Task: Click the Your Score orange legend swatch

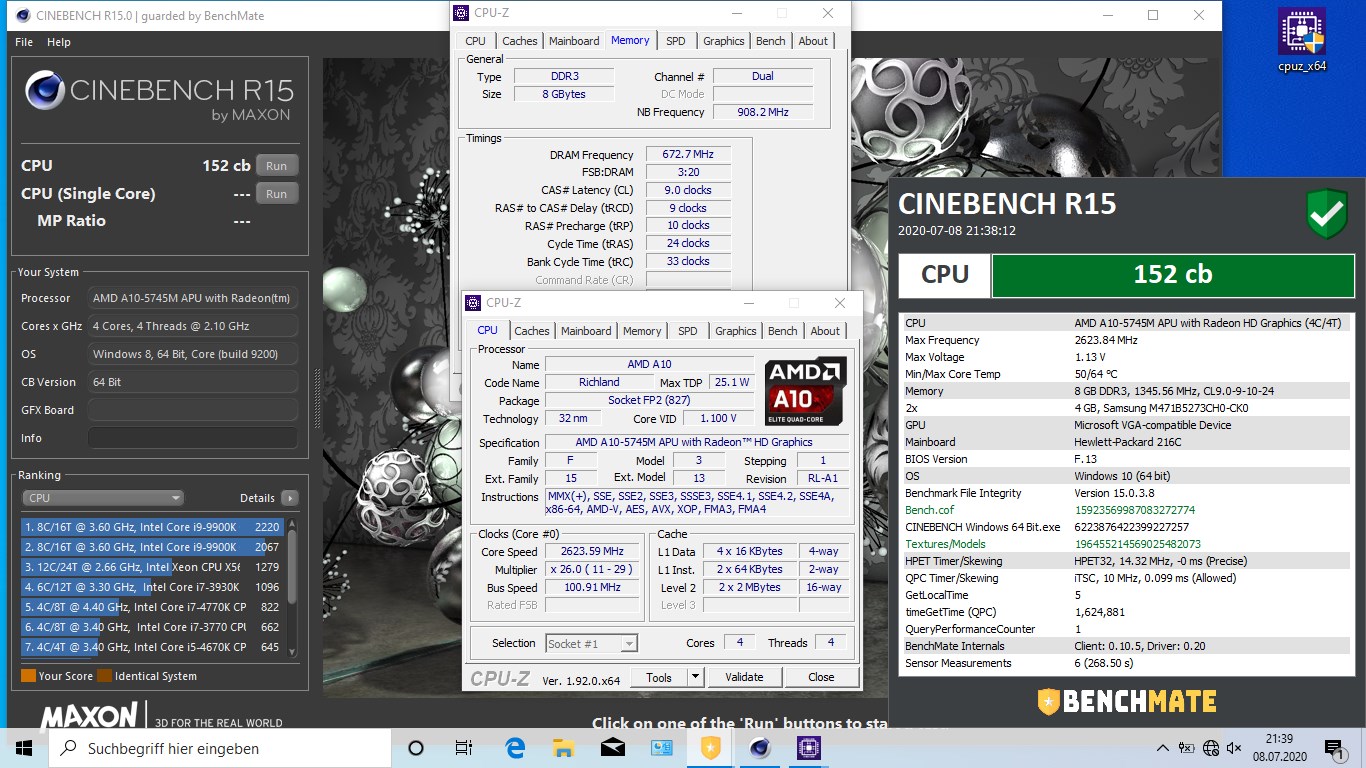Action: 28,676
